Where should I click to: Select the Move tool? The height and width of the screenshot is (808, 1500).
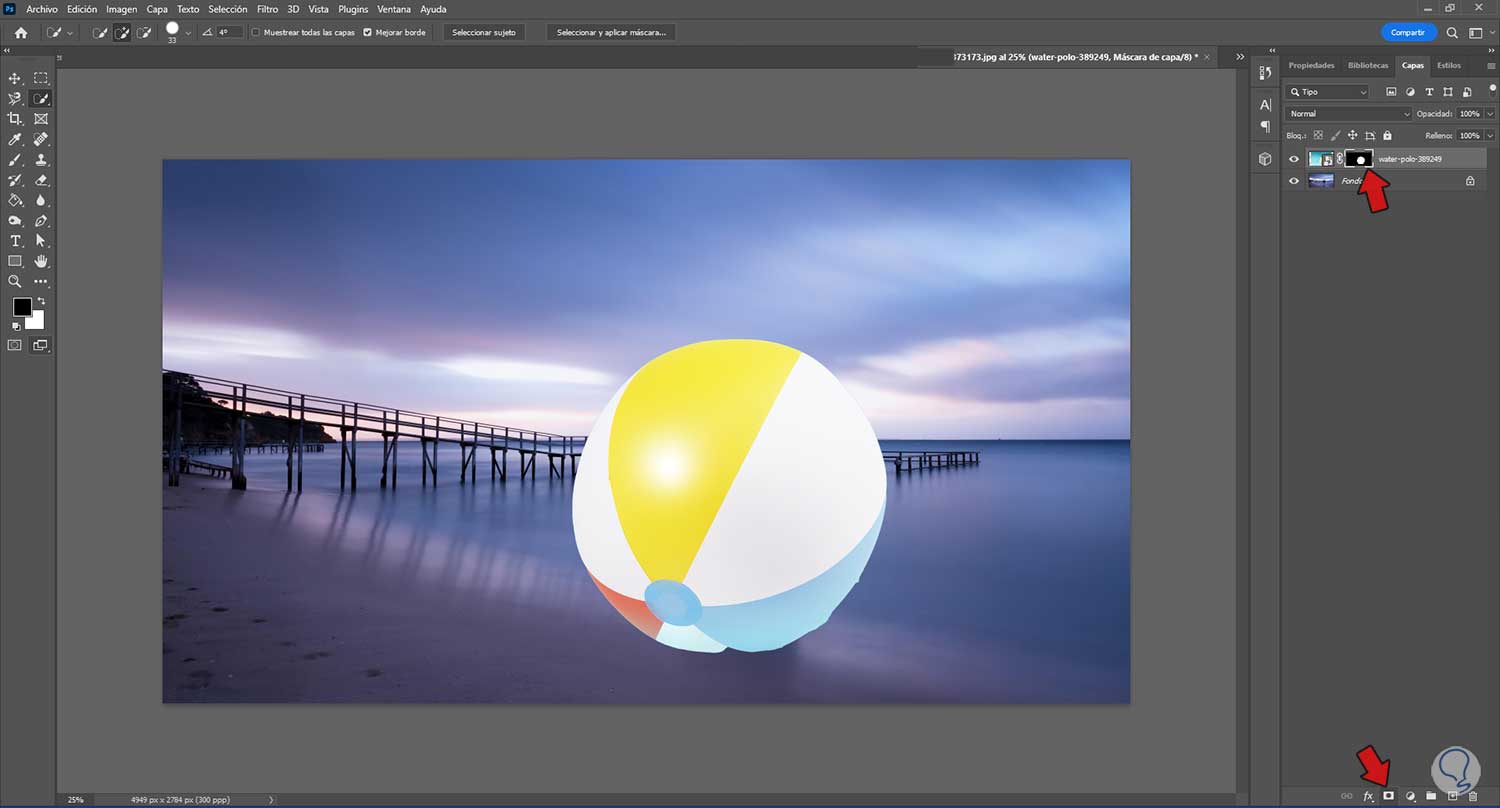pyautogui.click(x=15, y=78)
